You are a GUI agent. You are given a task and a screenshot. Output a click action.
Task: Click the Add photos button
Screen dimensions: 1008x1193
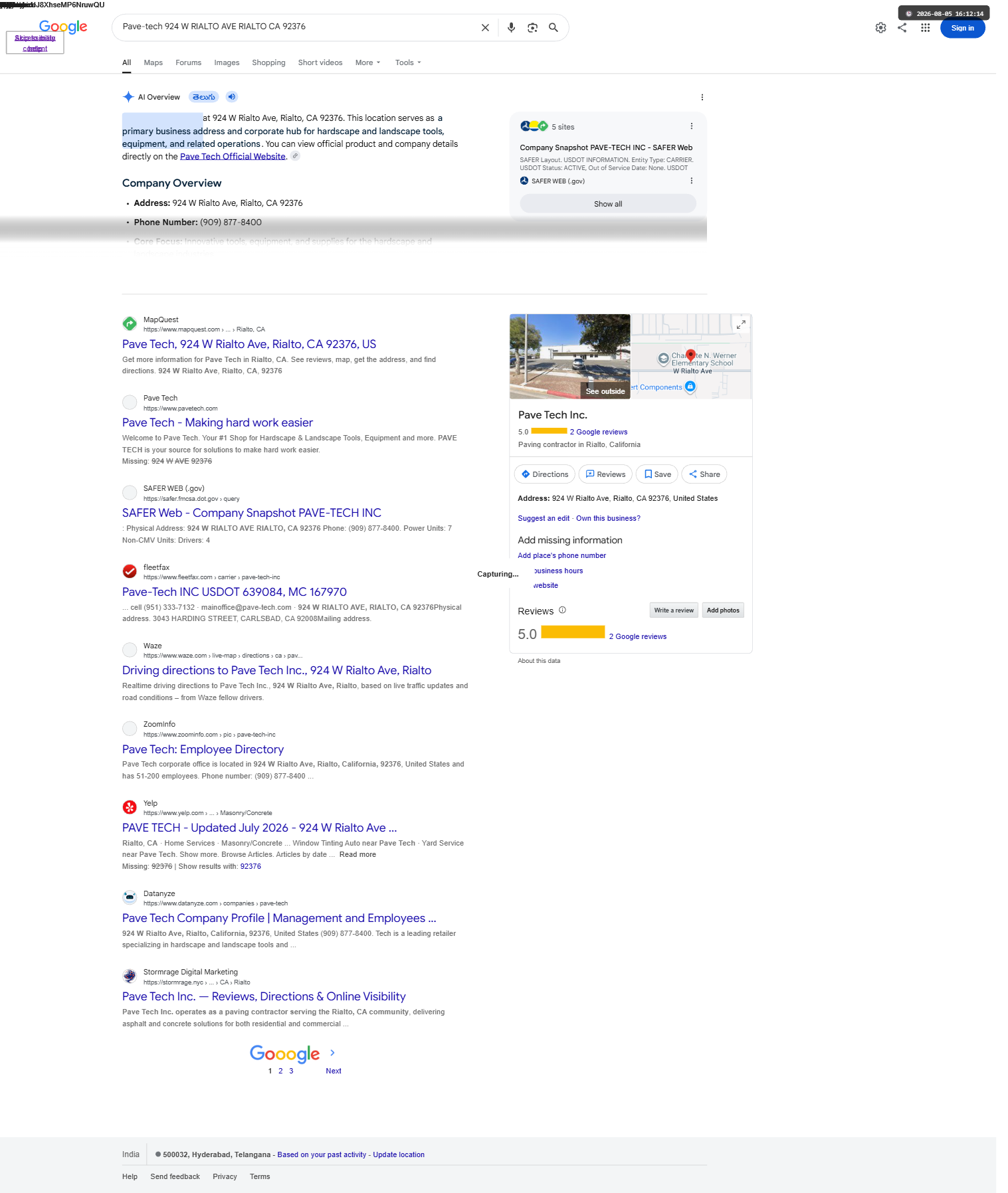point(723,610)
